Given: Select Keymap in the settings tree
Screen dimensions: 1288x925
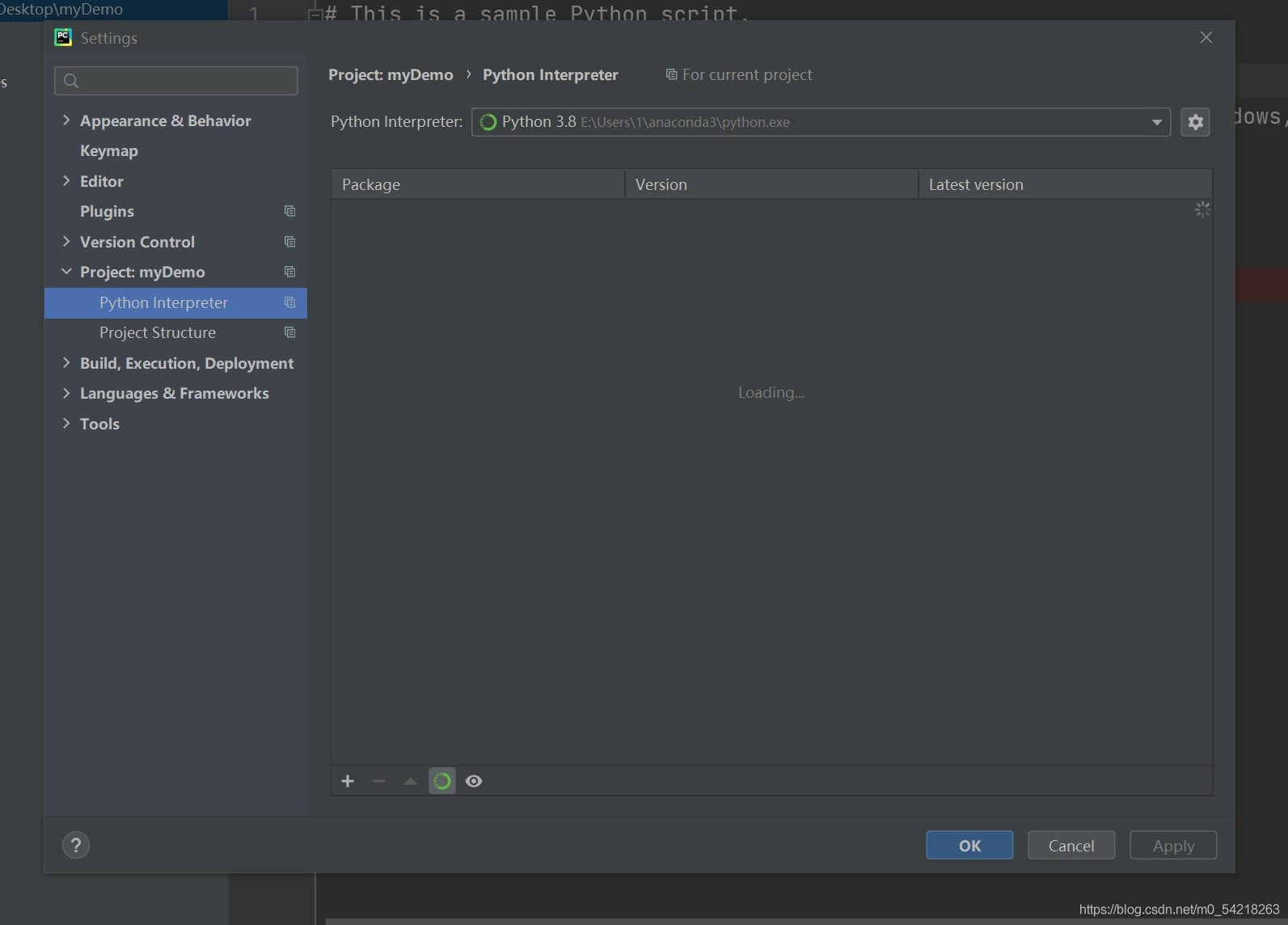Looking at the screenshot, I should (x=109, y=151).
